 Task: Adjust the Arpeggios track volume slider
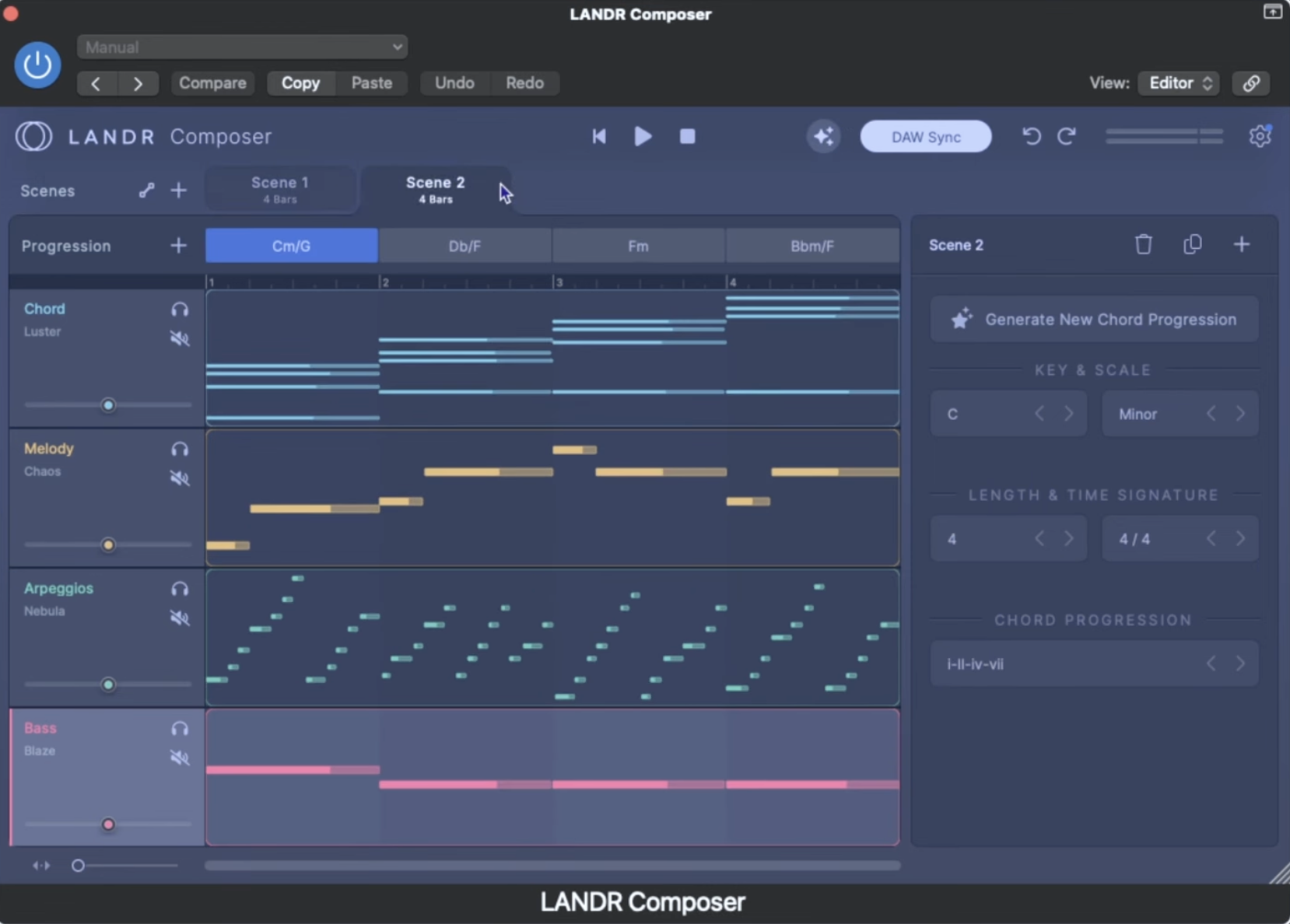[108, 684]
